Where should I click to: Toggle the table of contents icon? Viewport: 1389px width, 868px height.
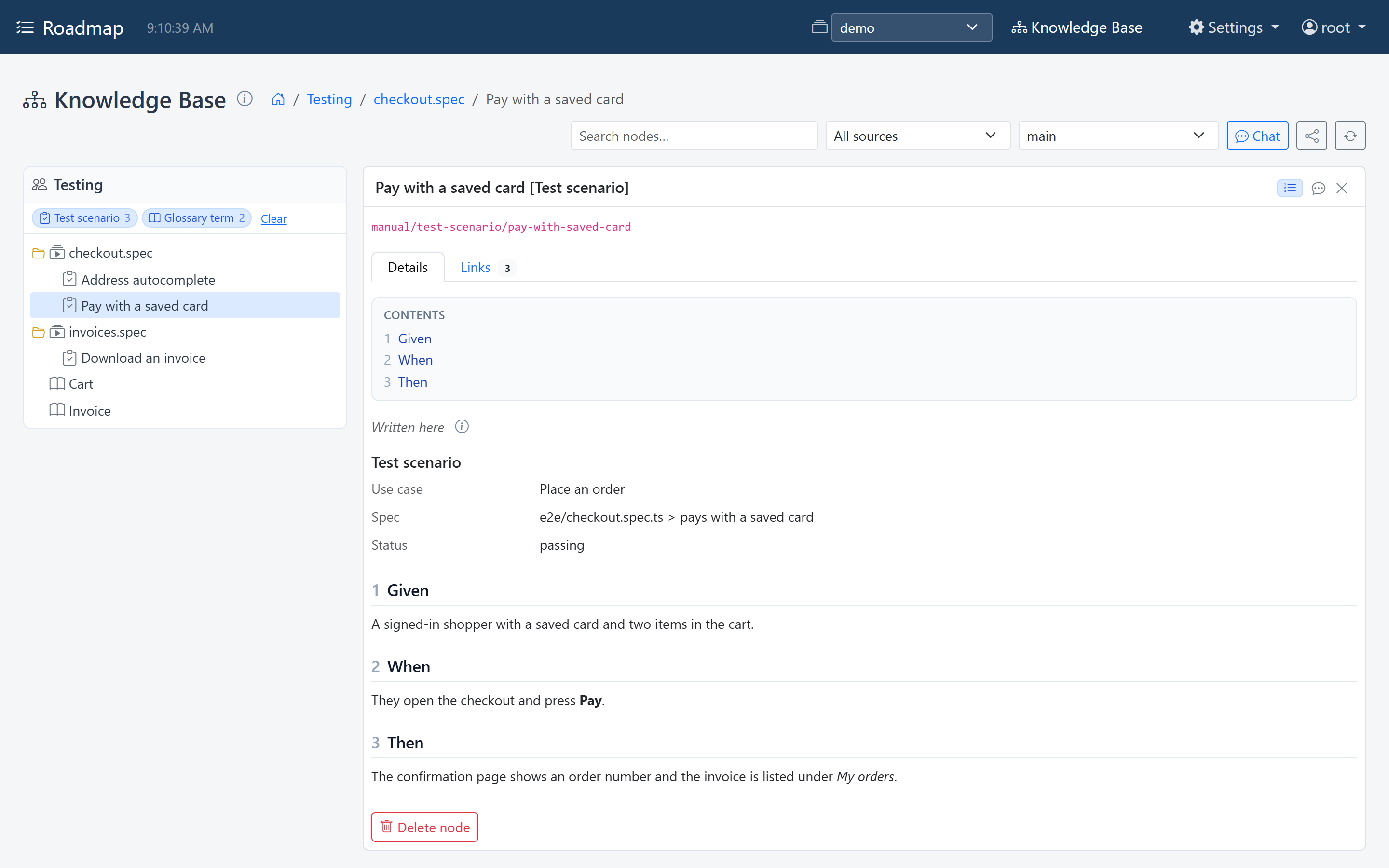pyautogui.click(x=1290, y=188)
